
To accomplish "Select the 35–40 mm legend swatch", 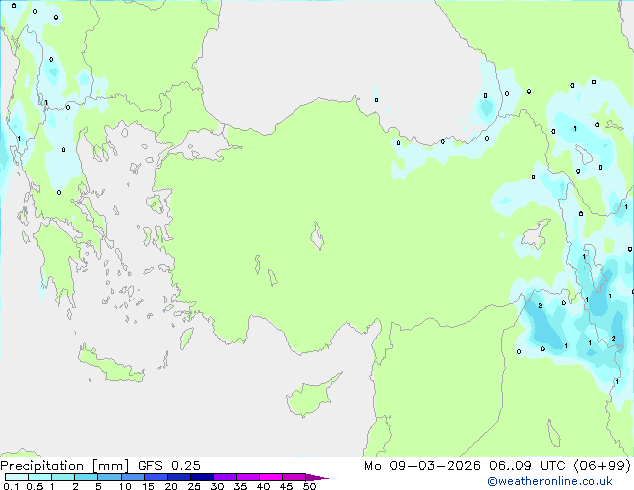I will 247,477.
